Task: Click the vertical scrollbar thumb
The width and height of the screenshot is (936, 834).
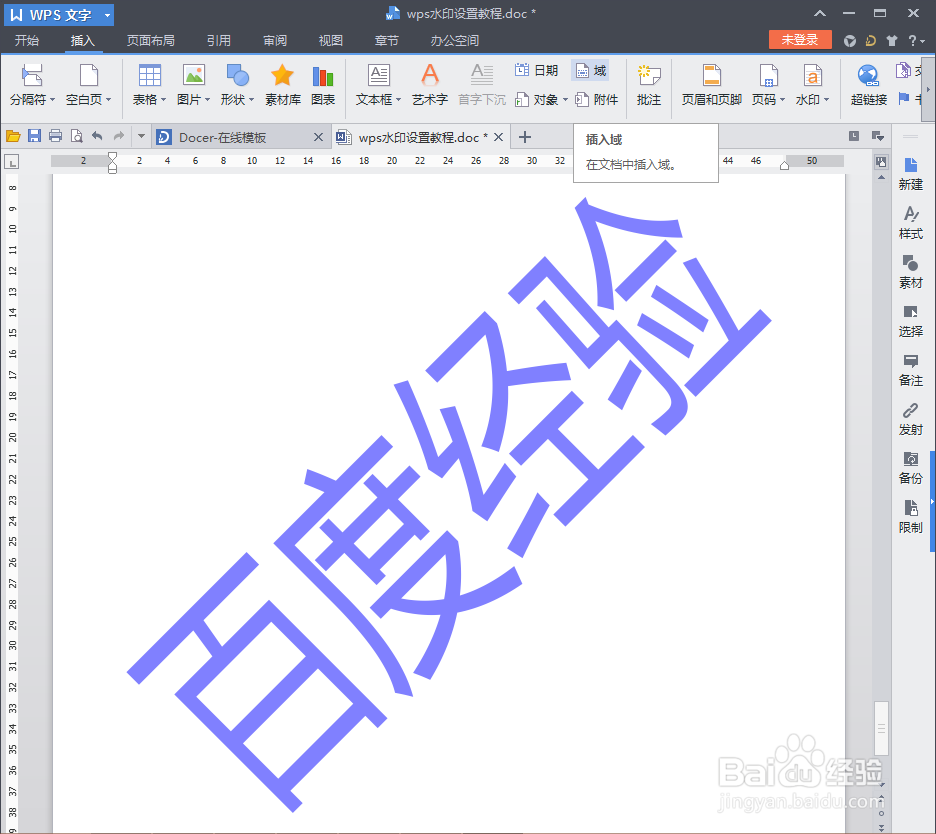Action: click(x=881, y=728)
